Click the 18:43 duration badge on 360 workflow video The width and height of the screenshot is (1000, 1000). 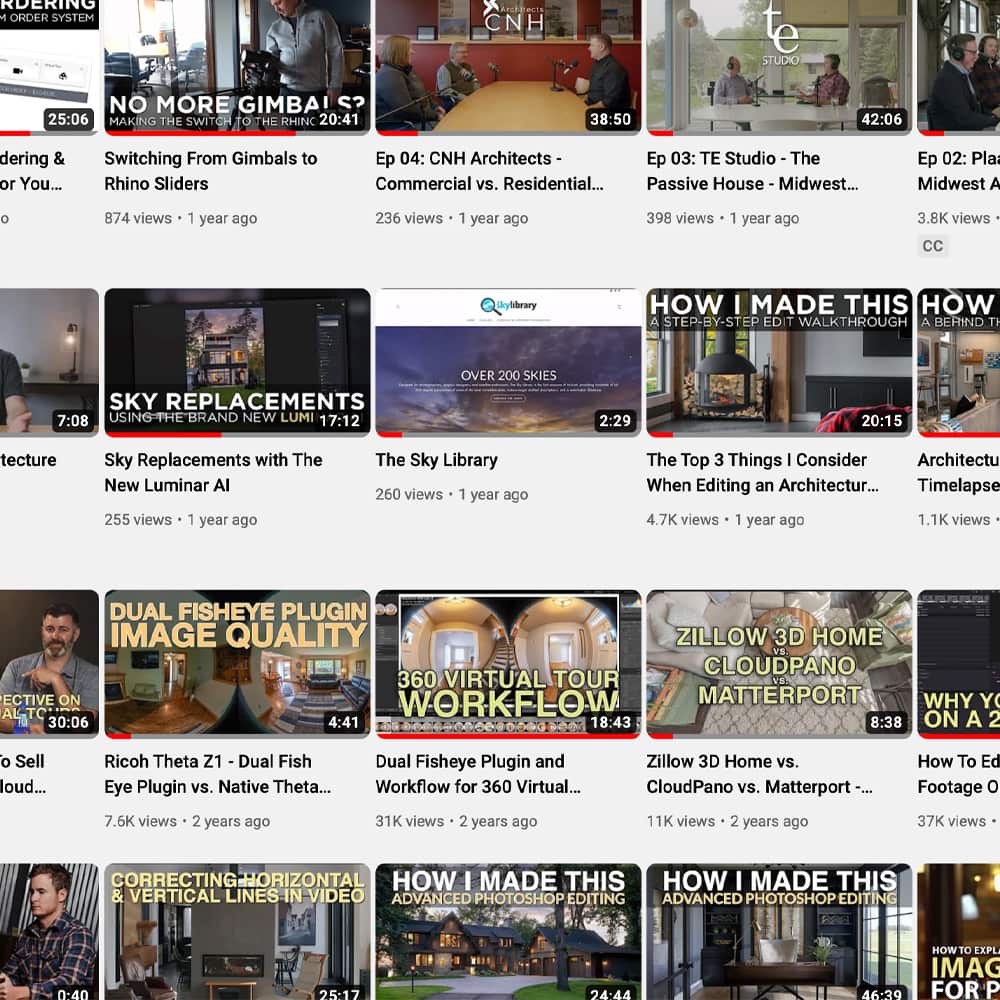point(610,722)
